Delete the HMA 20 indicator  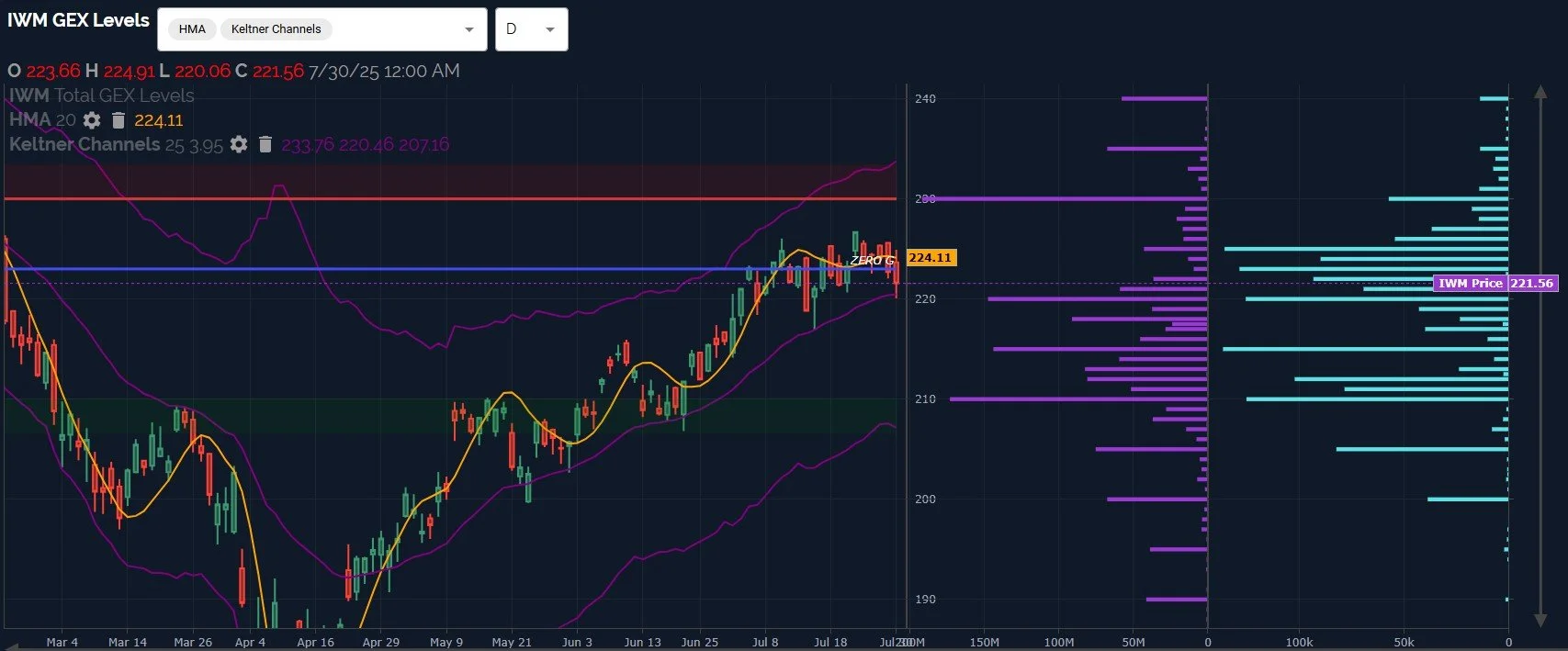coord(118,120)
